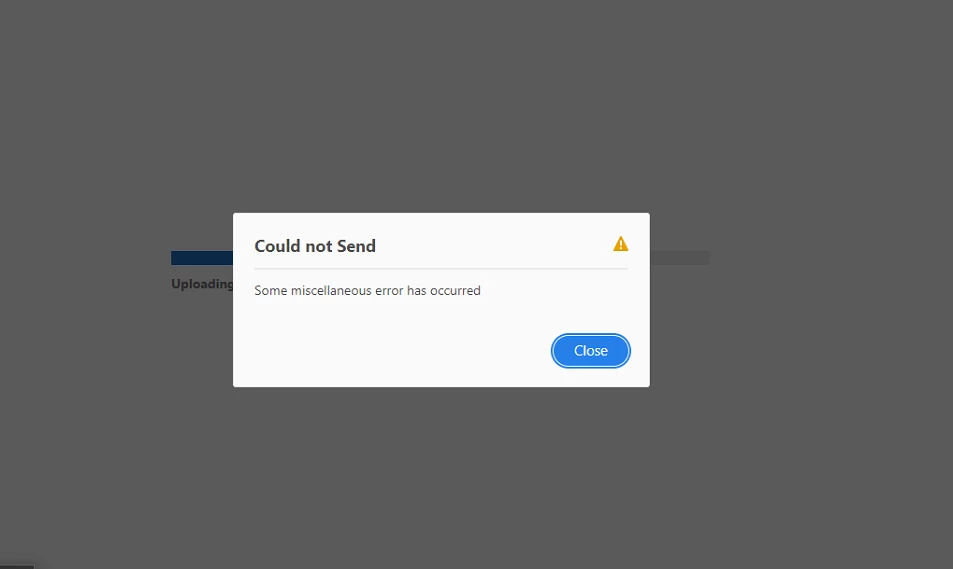Click the word "error" in the dialog message
953x569 pixels.
point(389,291)
